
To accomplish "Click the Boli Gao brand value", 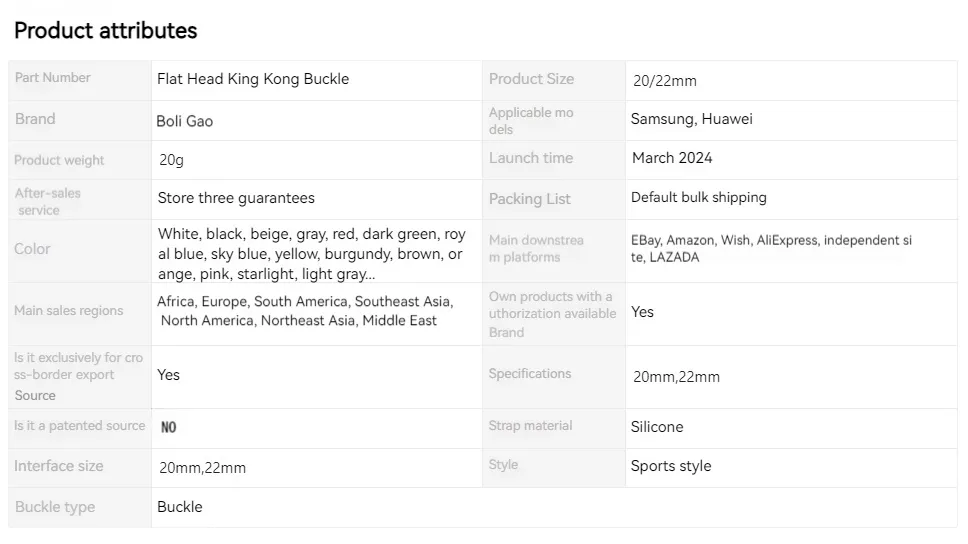I will click(185, 121).
